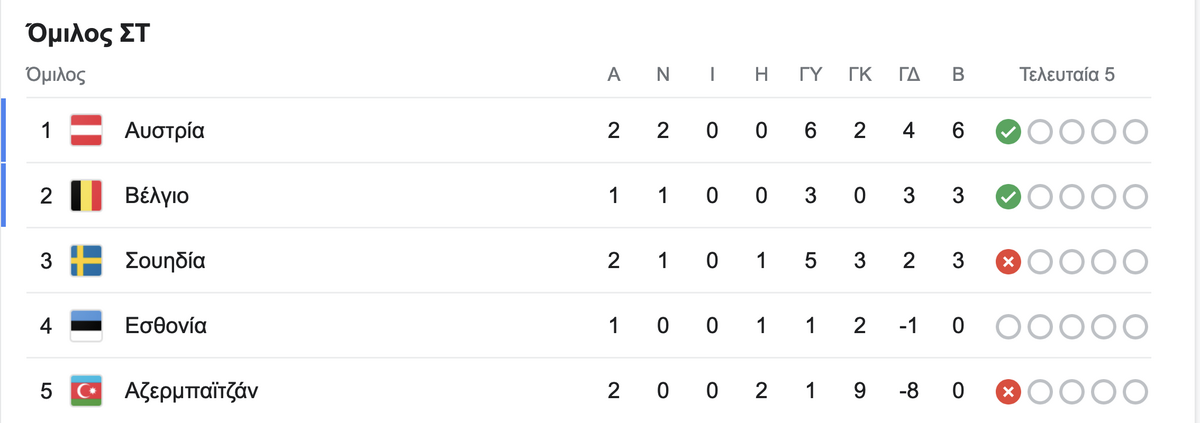
Task: Click the Τελευταία 5 column header
Action: click(x=1067, y=74)
